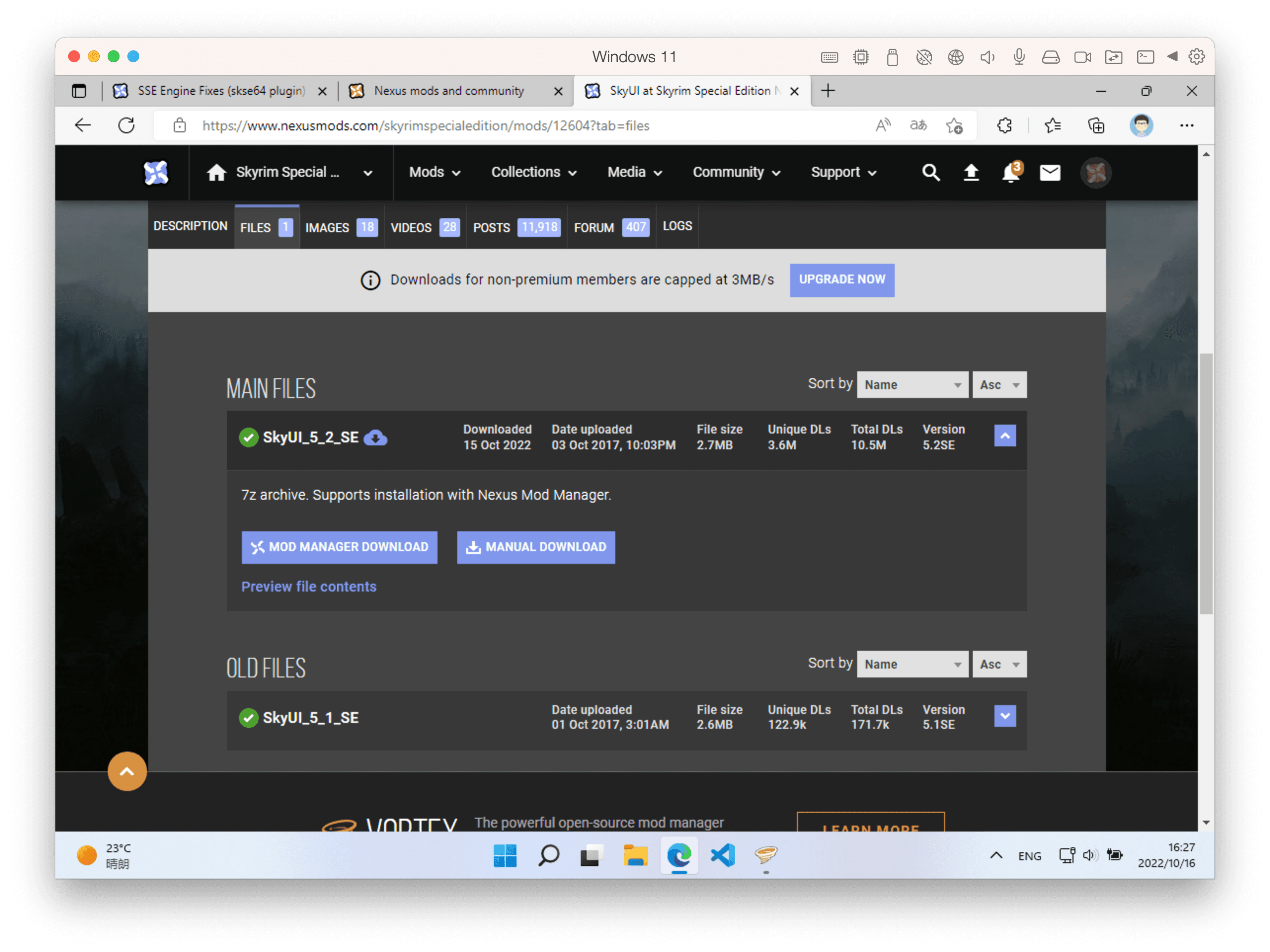Open the Support dropdown menu

843,172
